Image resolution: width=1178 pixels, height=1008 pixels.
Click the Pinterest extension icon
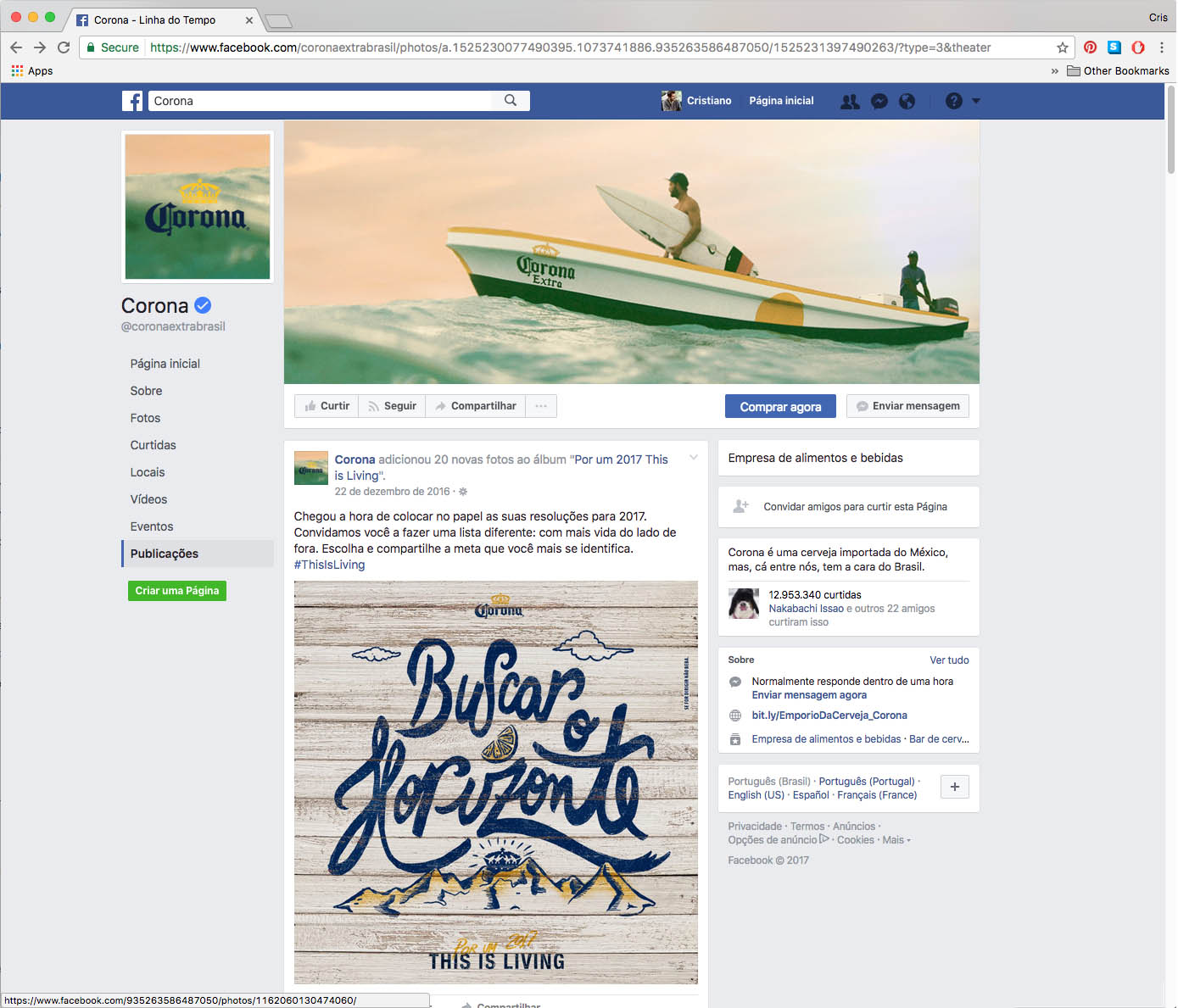click(1091, 47)
